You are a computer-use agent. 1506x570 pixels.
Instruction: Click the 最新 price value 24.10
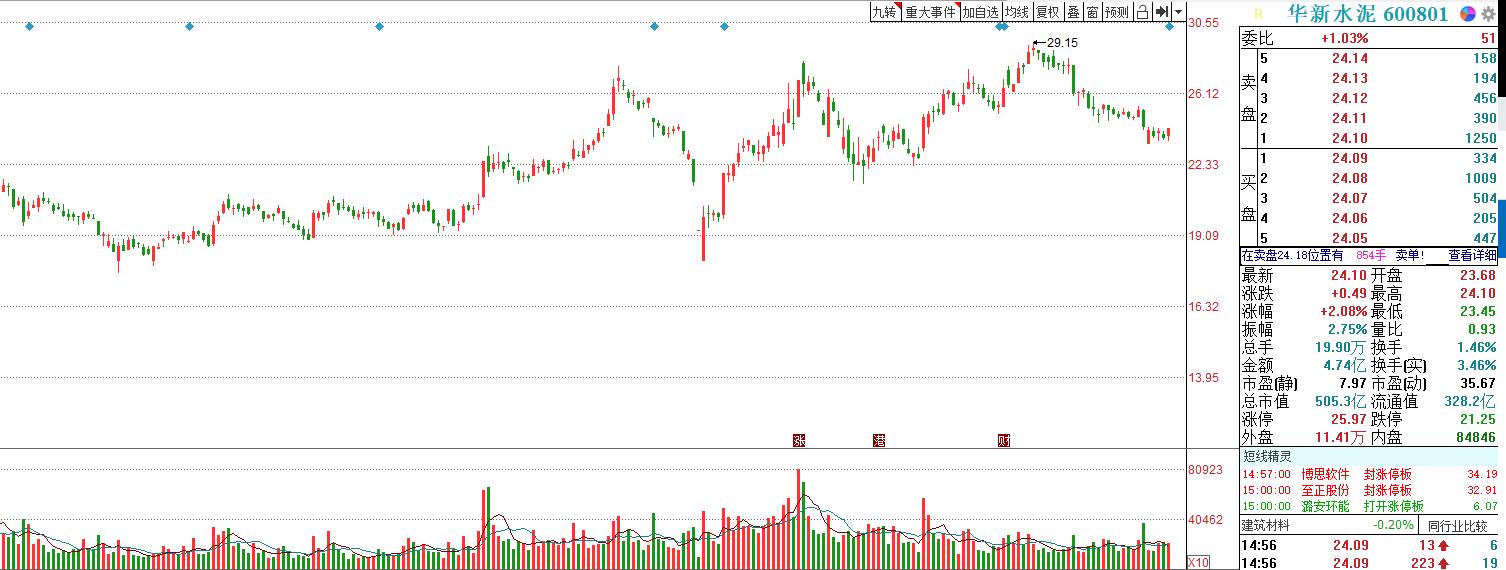(x=1349, y=275)
